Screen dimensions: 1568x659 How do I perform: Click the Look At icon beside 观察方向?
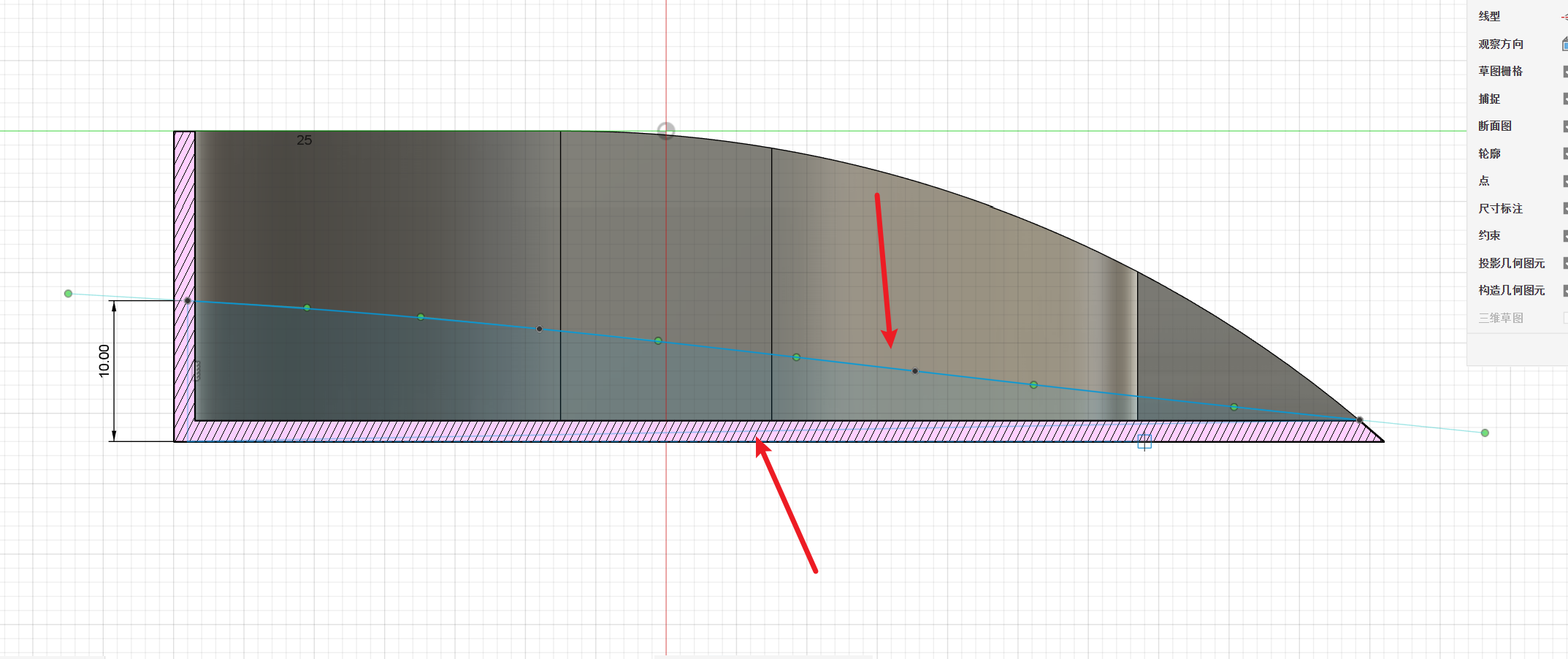point(1564,44)
